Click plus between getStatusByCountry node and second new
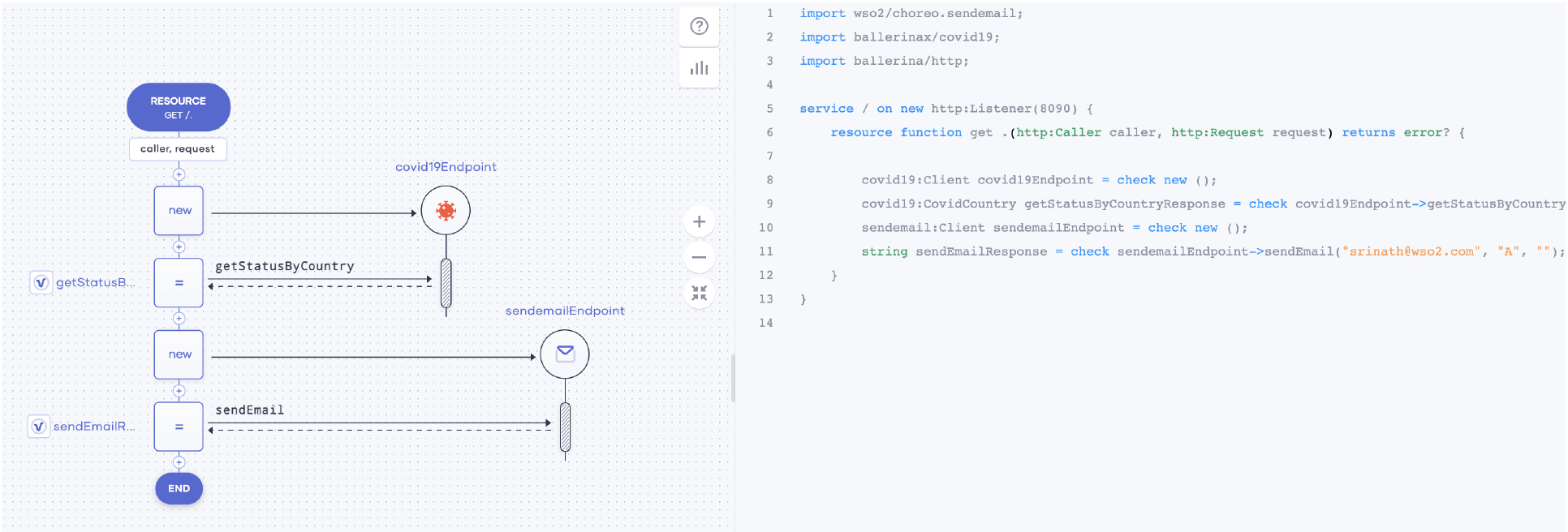Screen dimensions: 1568x532 click(x=179, y=318)
